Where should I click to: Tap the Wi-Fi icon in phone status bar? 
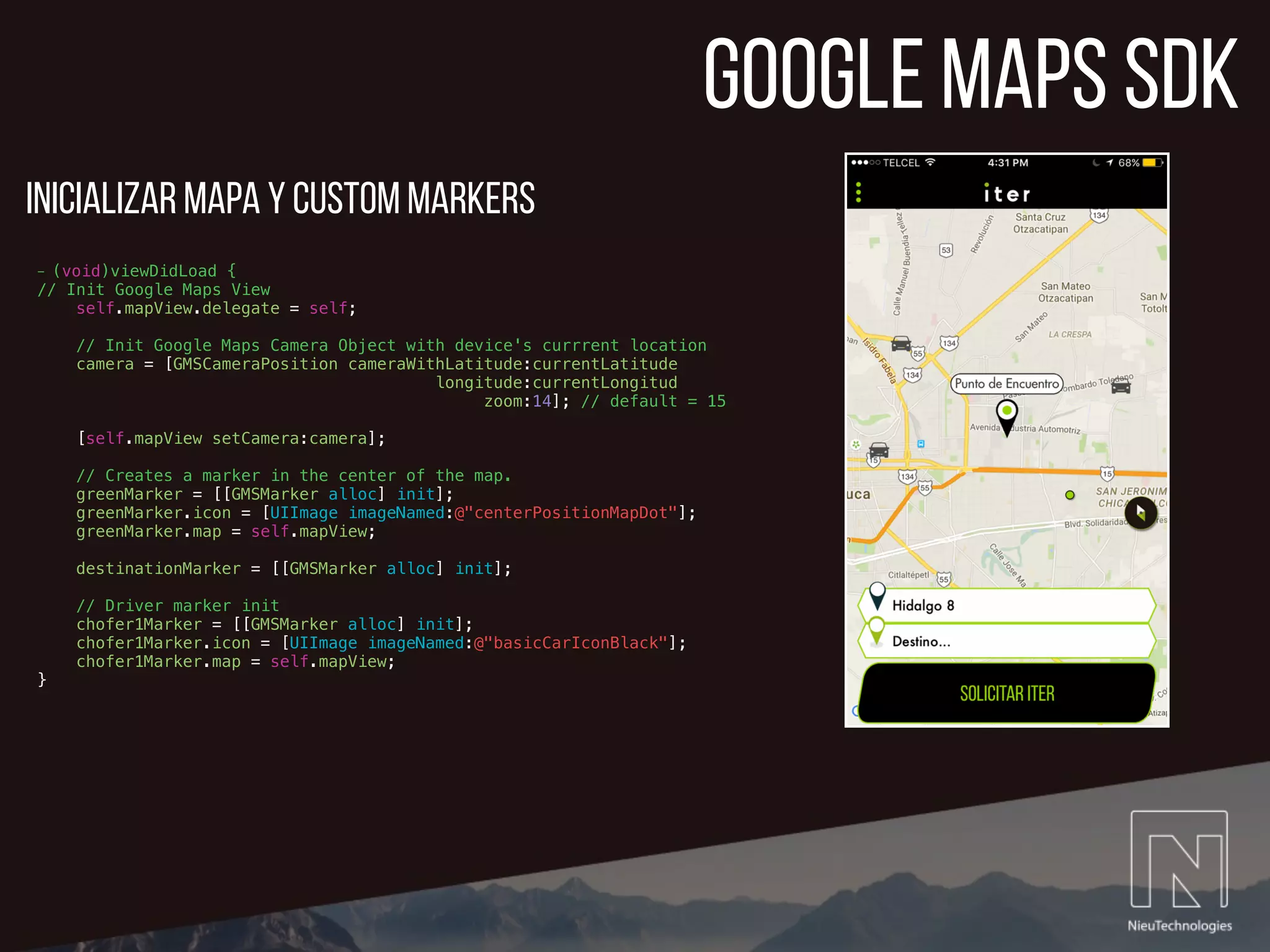click(930, 162)
